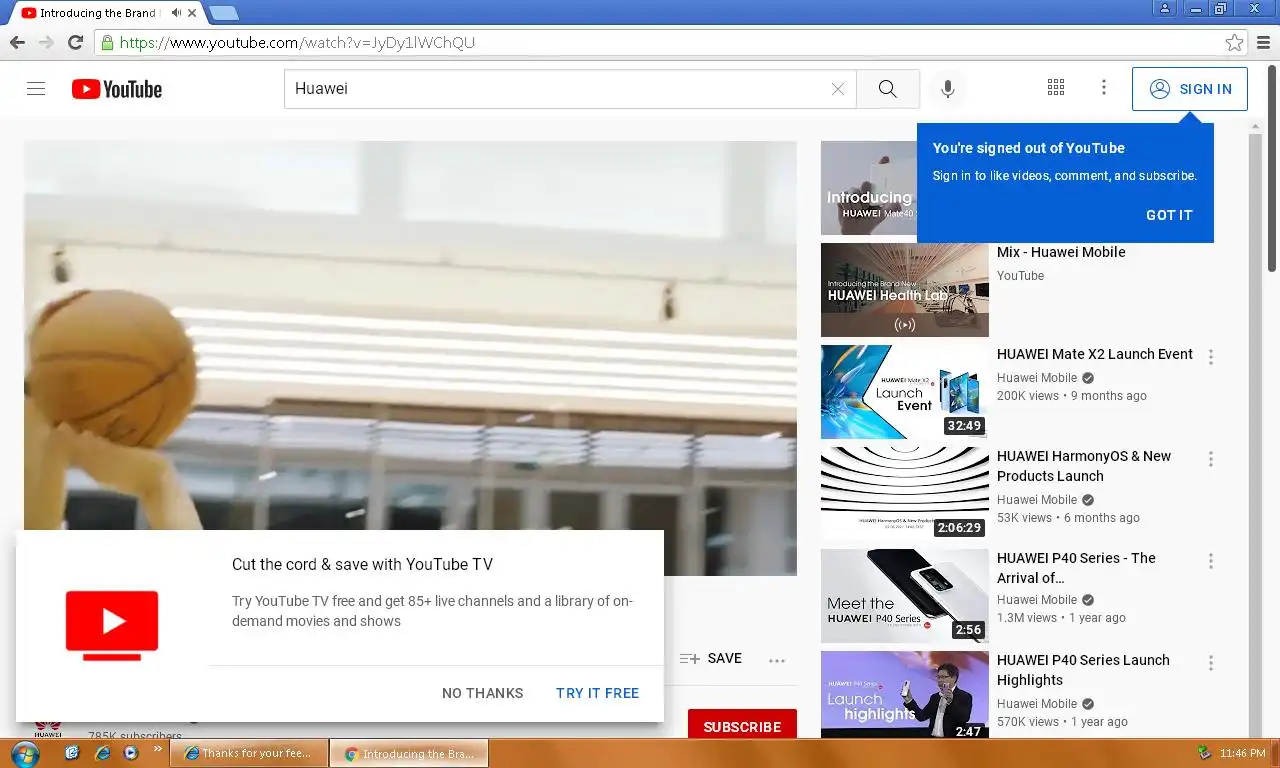
Task: Click the YouTube TV logo in promo
Action: click(x=112, y=625)
